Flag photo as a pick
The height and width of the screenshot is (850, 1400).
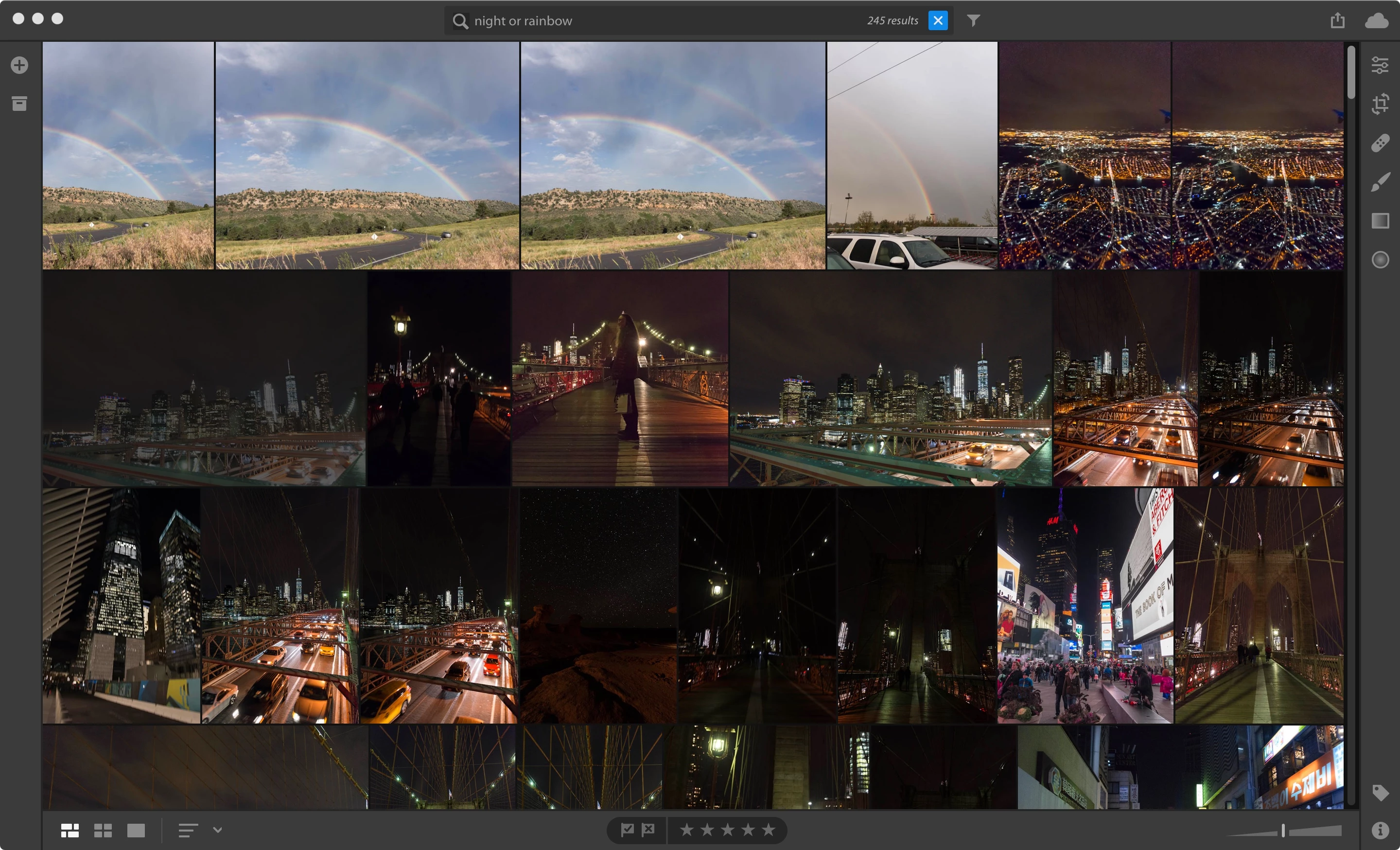627,830
